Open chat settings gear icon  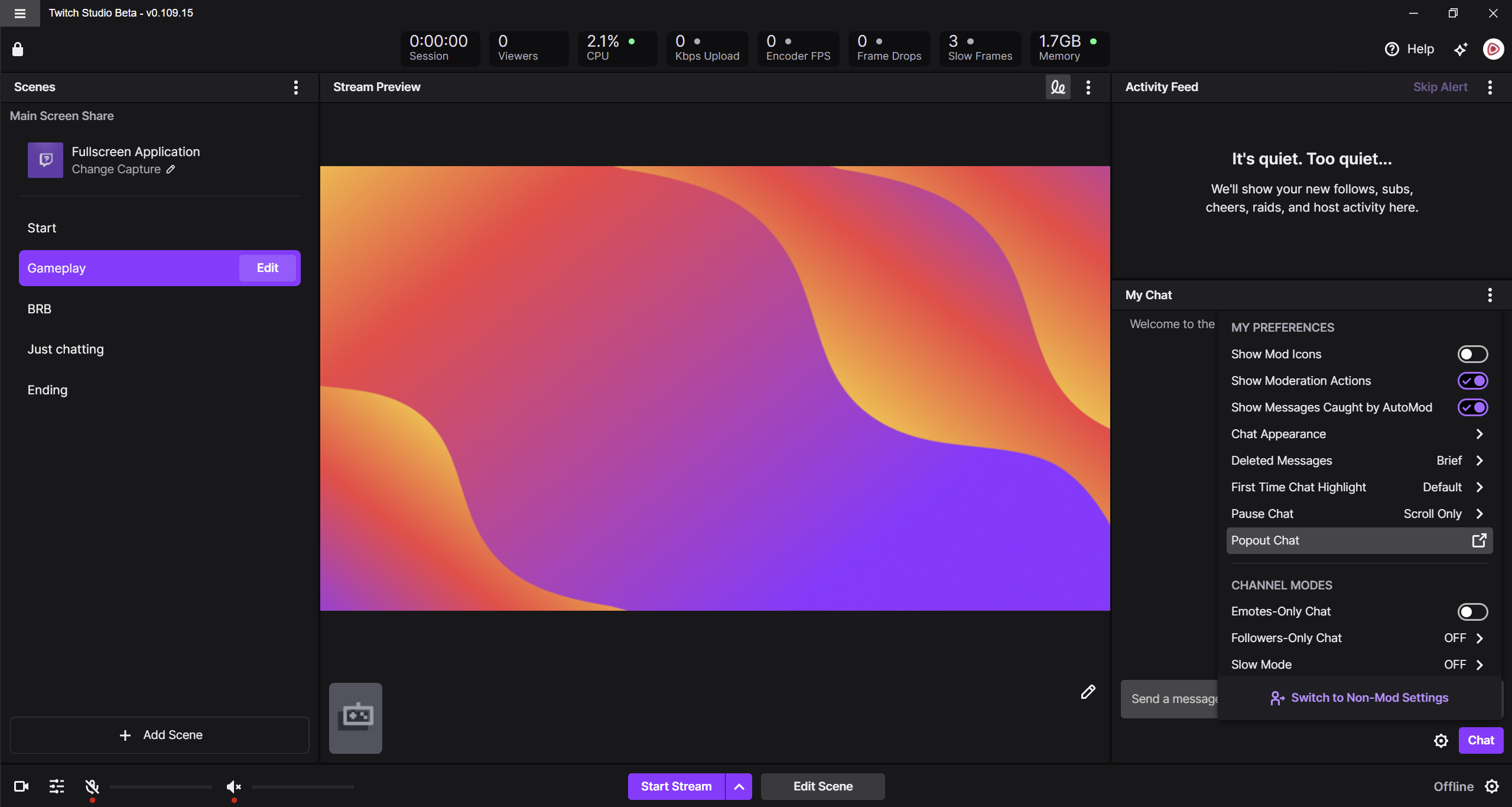[x=1441, y=741]
